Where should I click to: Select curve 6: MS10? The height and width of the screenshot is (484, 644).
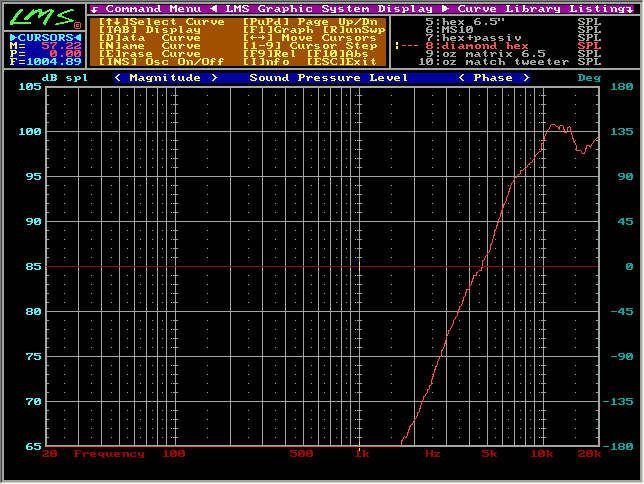tap(513, 30)
